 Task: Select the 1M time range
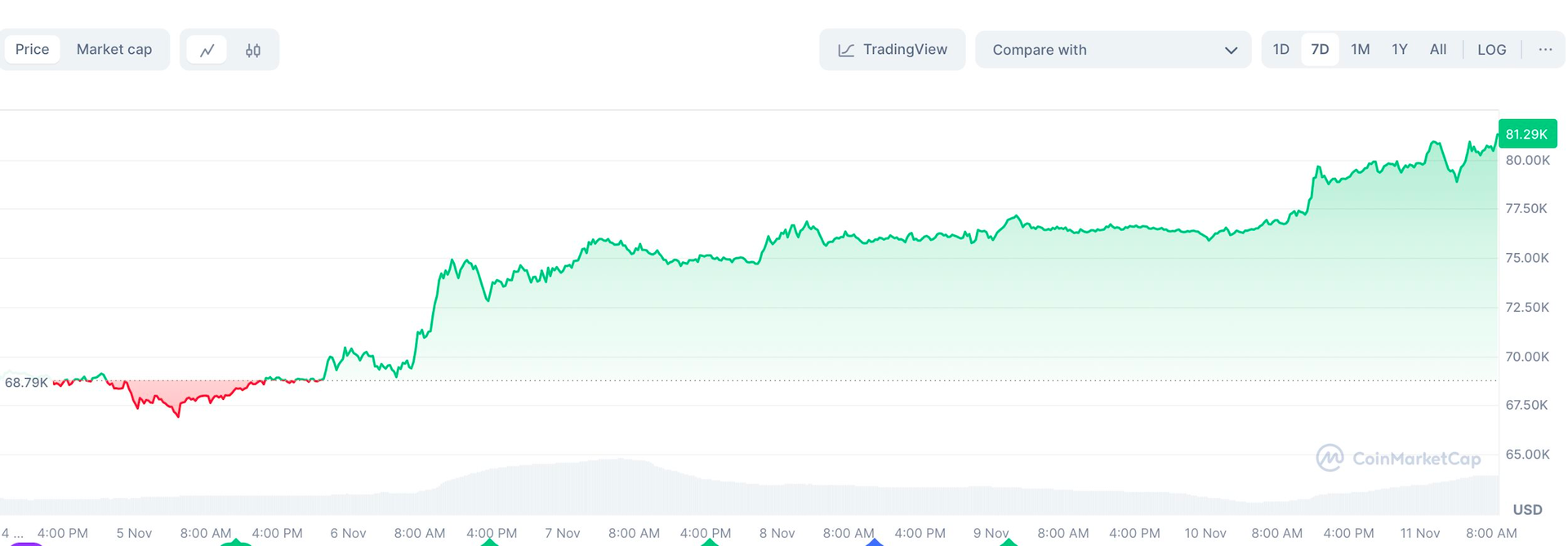1360,50
